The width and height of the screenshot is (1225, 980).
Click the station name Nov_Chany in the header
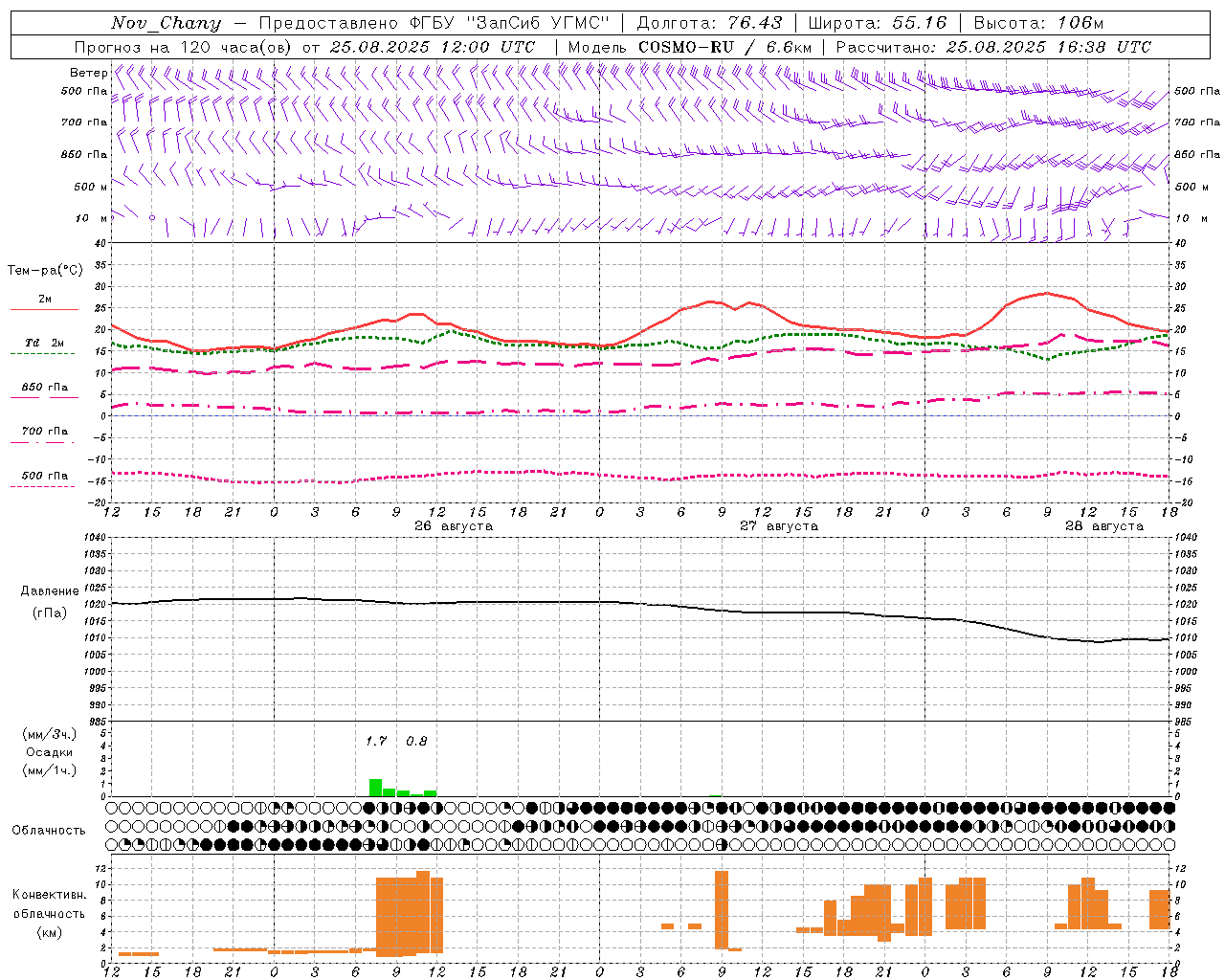(x=166, y=23)
